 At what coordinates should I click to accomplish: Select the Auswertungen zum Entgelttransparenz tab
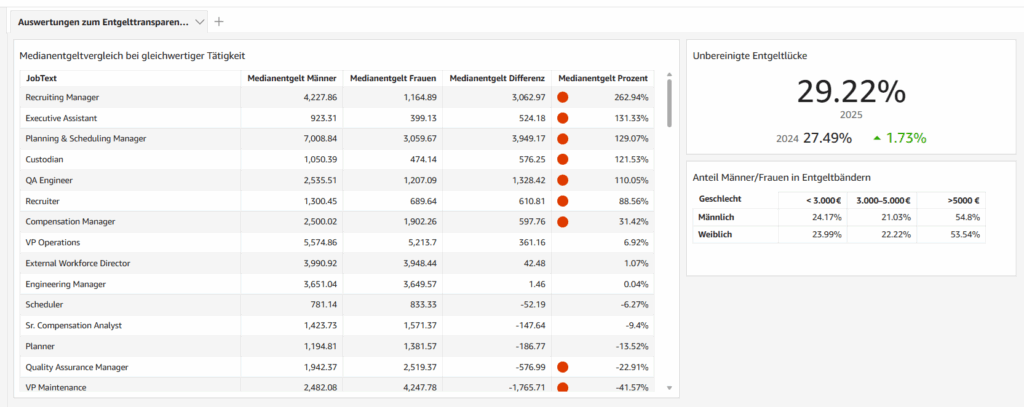coord(104,21)
